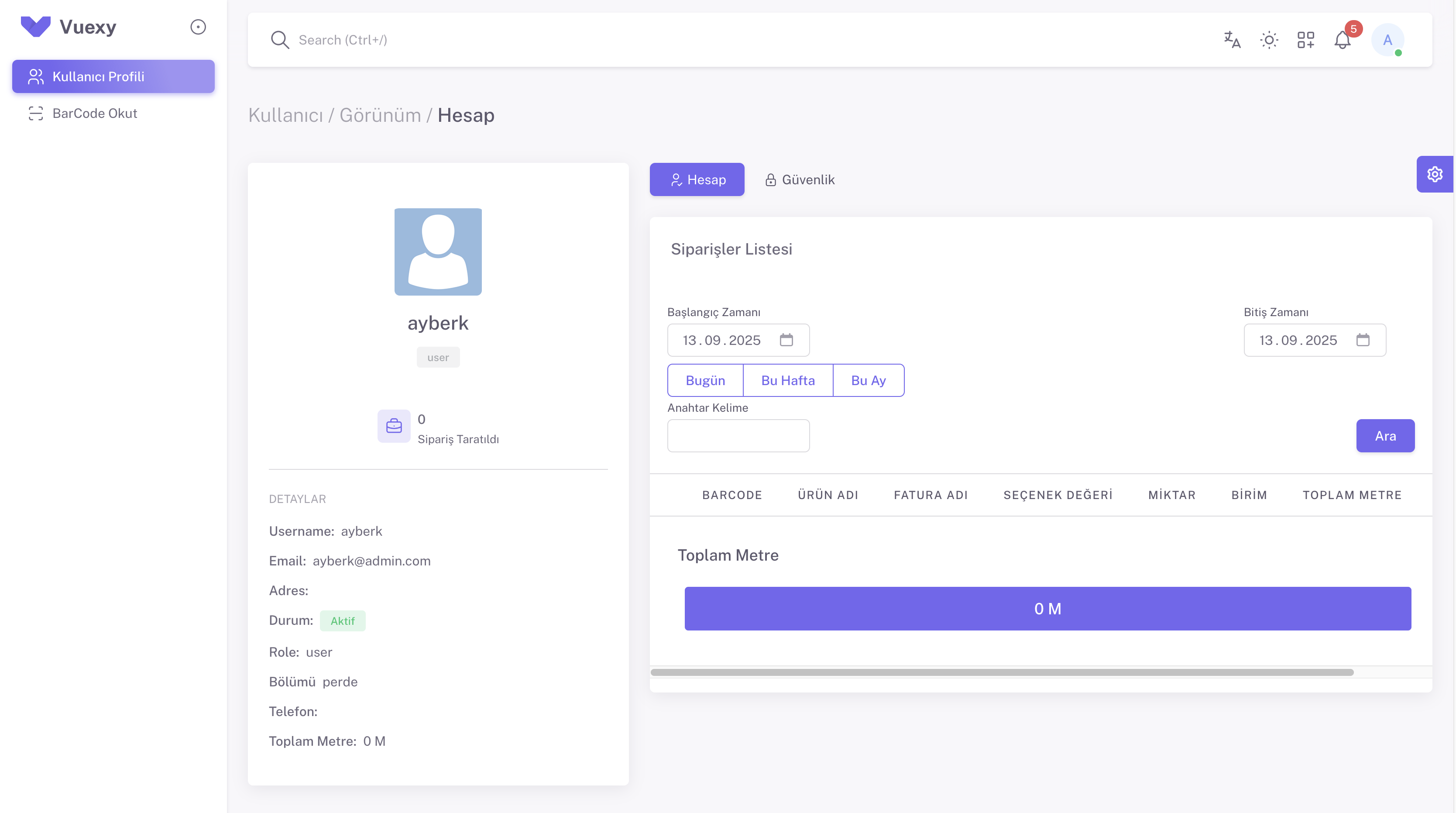This screenshot has width=1456, height=813.
Task: Switch theme with the sun icon
Action: point(1269,40)
